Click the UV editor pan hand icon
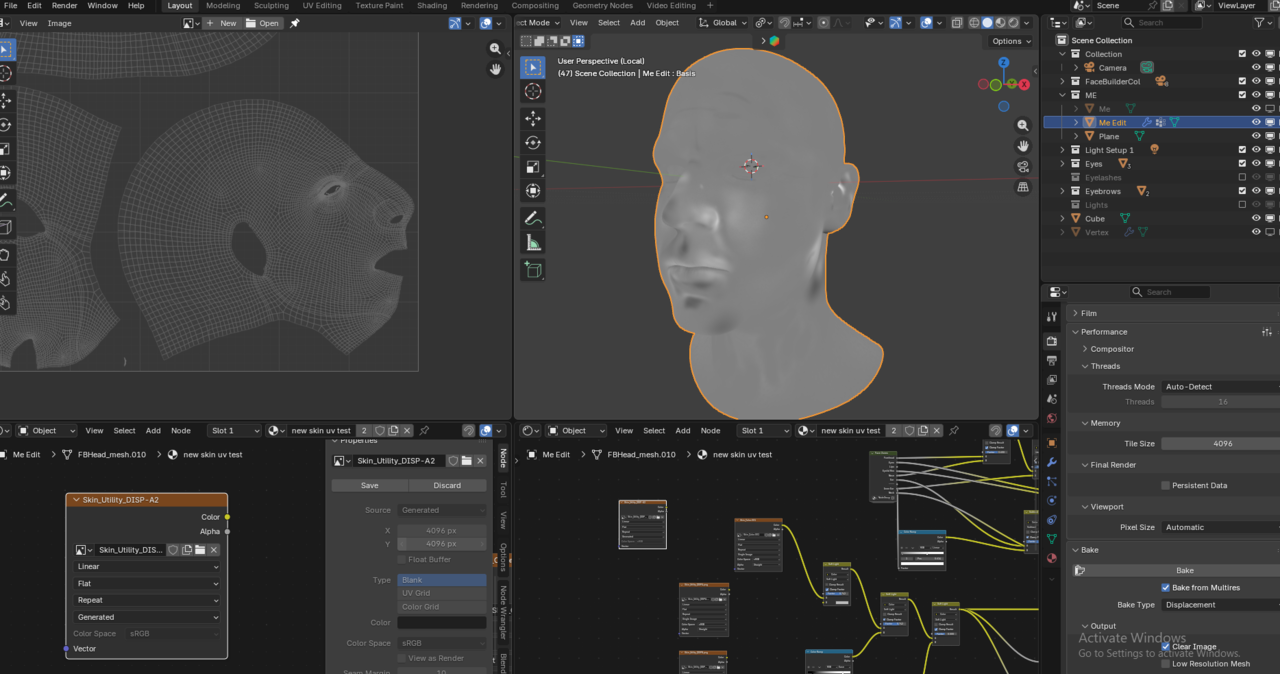This screenshot has height=674, width=1280. (495, 69)
